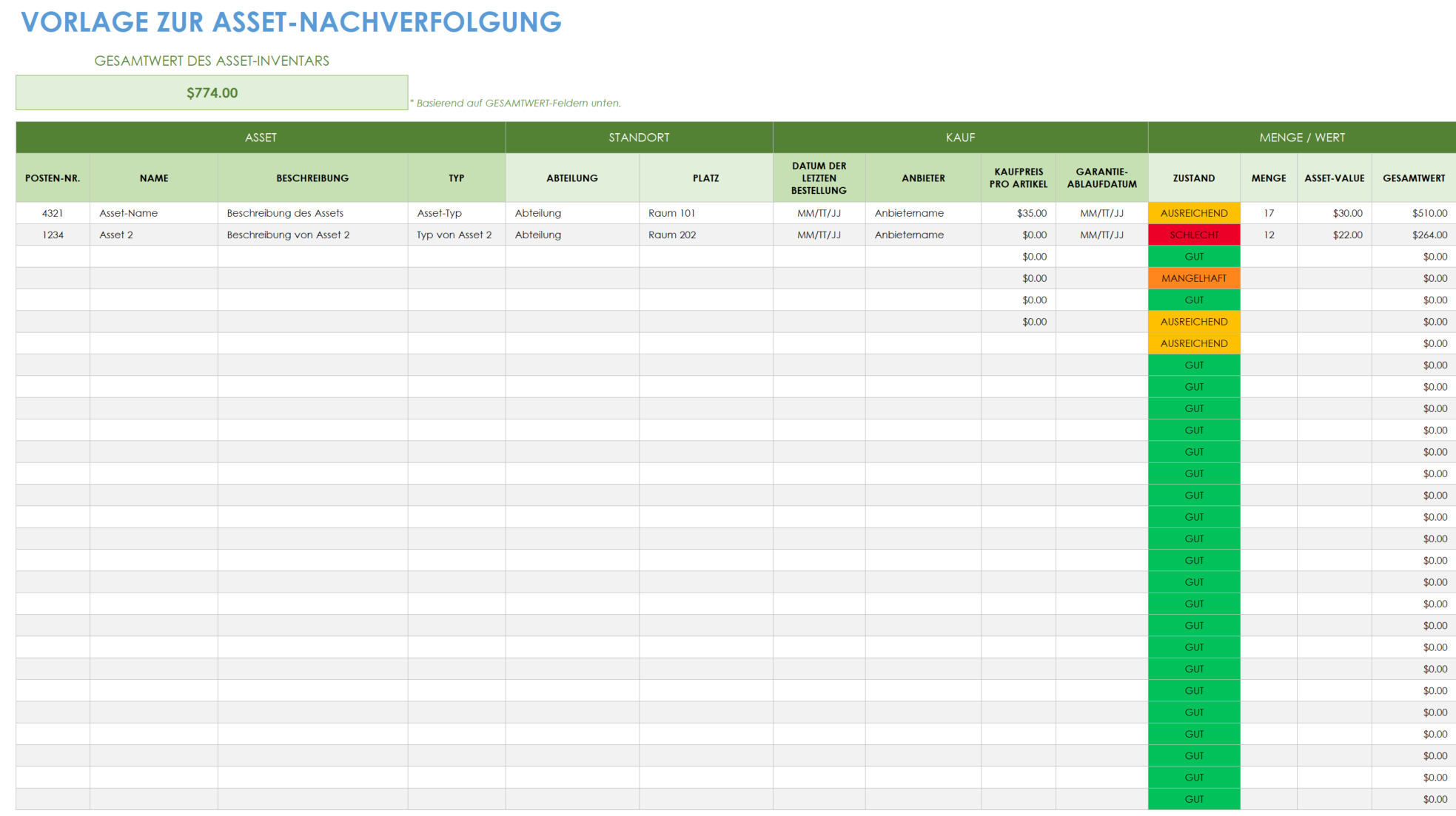This screenshot has height=816, width=1456.
Task: Select $0.00 purchase price in Asset 2 row
Action: click(1019, 235)
